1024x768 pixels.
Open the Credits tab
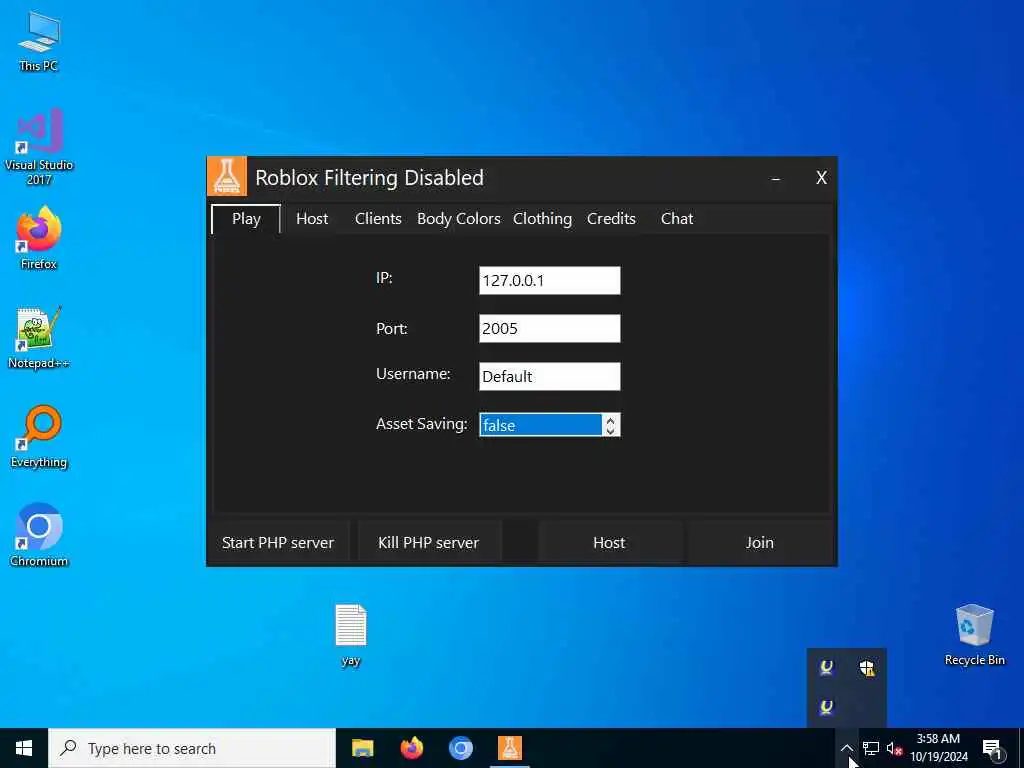point(611,219)
